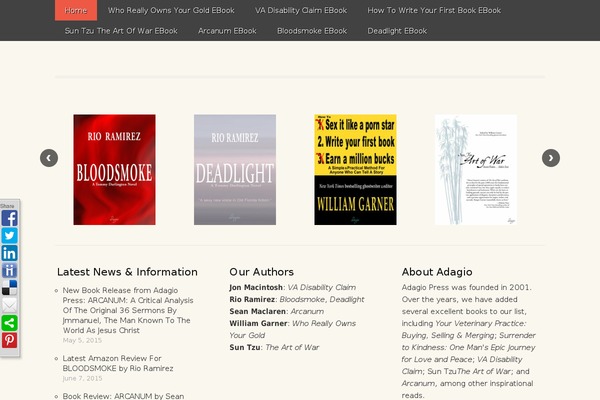Click author name William Garner
Screen dimensions: 600x400
[x=258, y=323]
